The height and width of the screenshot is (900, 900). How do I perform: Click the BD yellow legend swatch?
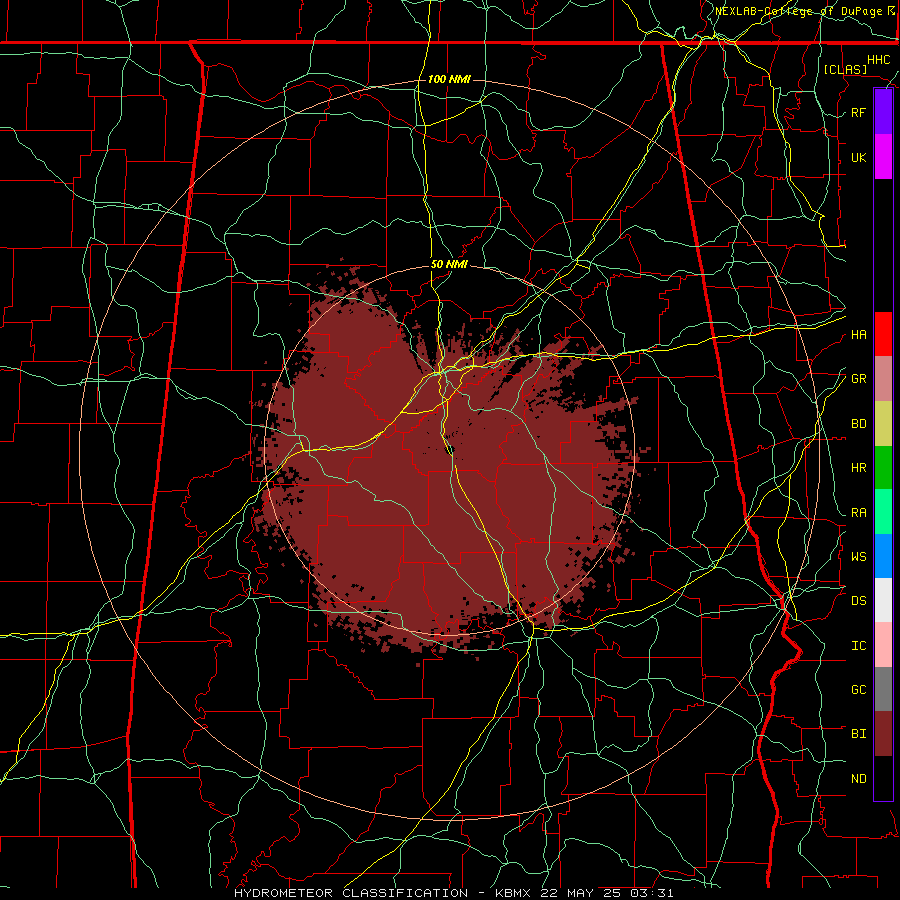[883, 424]
